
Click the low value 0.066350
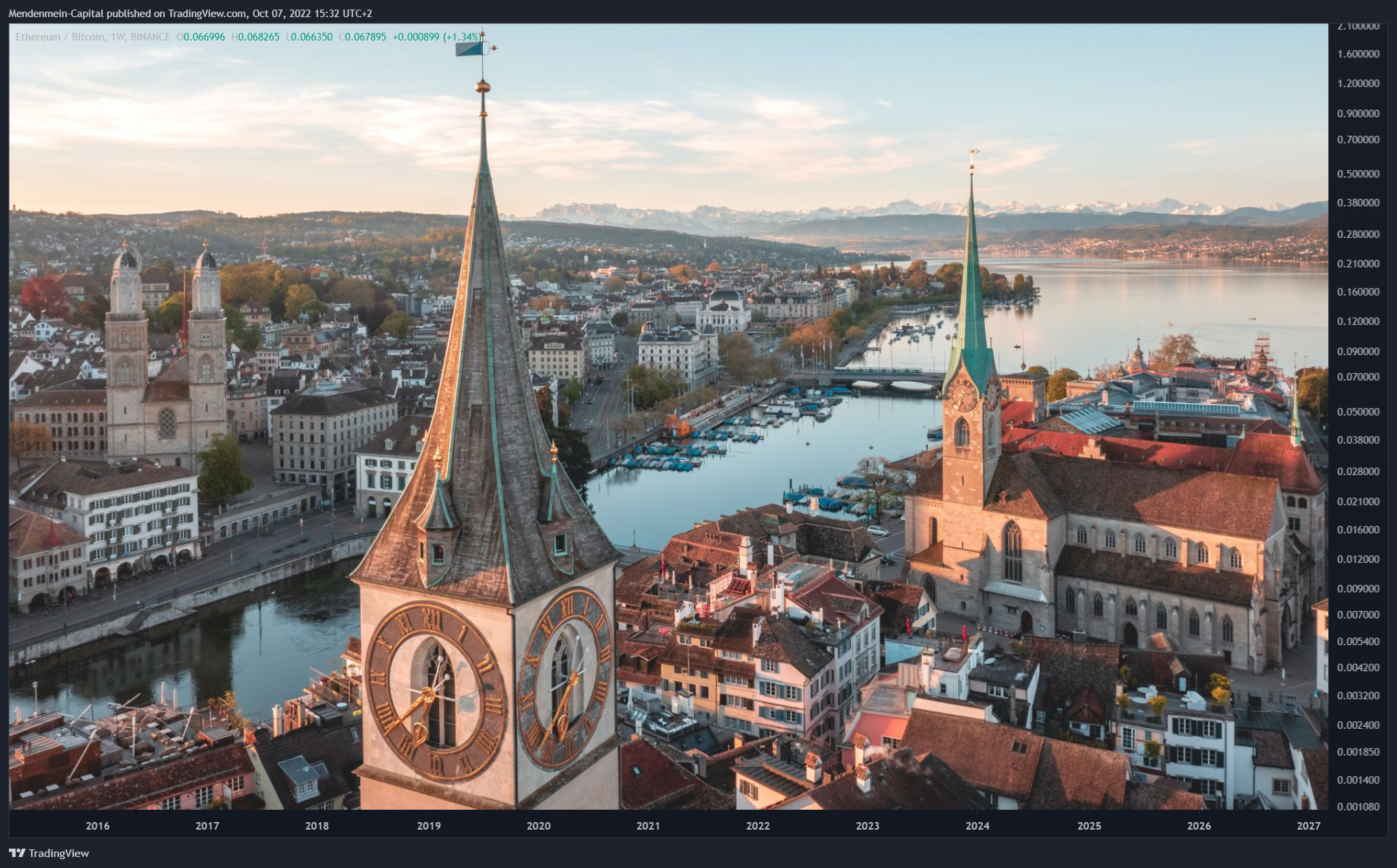pyautogui.click(x=311, y=36)
